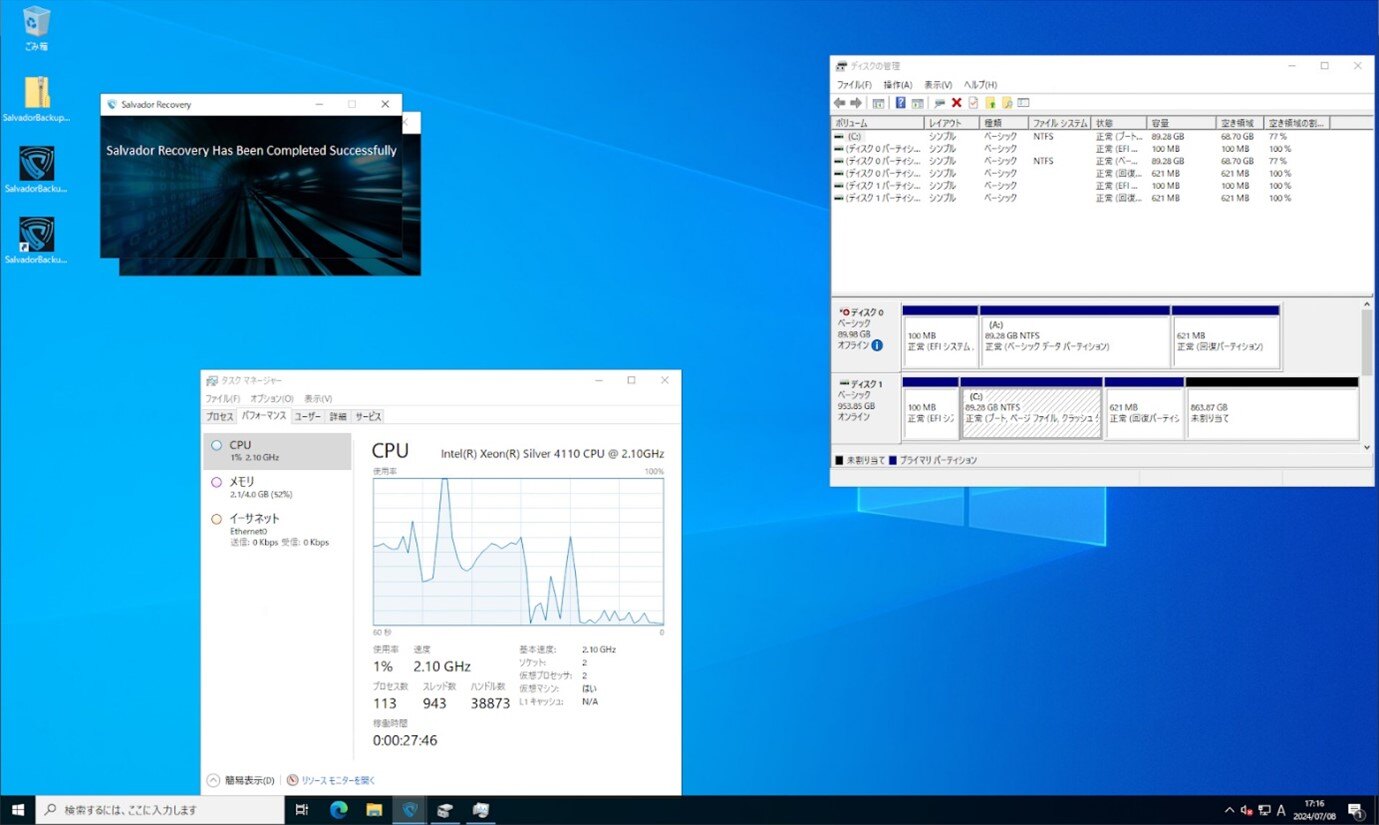
Task: Switch to Task Manager taskbar icon
Action: [481, 810]
